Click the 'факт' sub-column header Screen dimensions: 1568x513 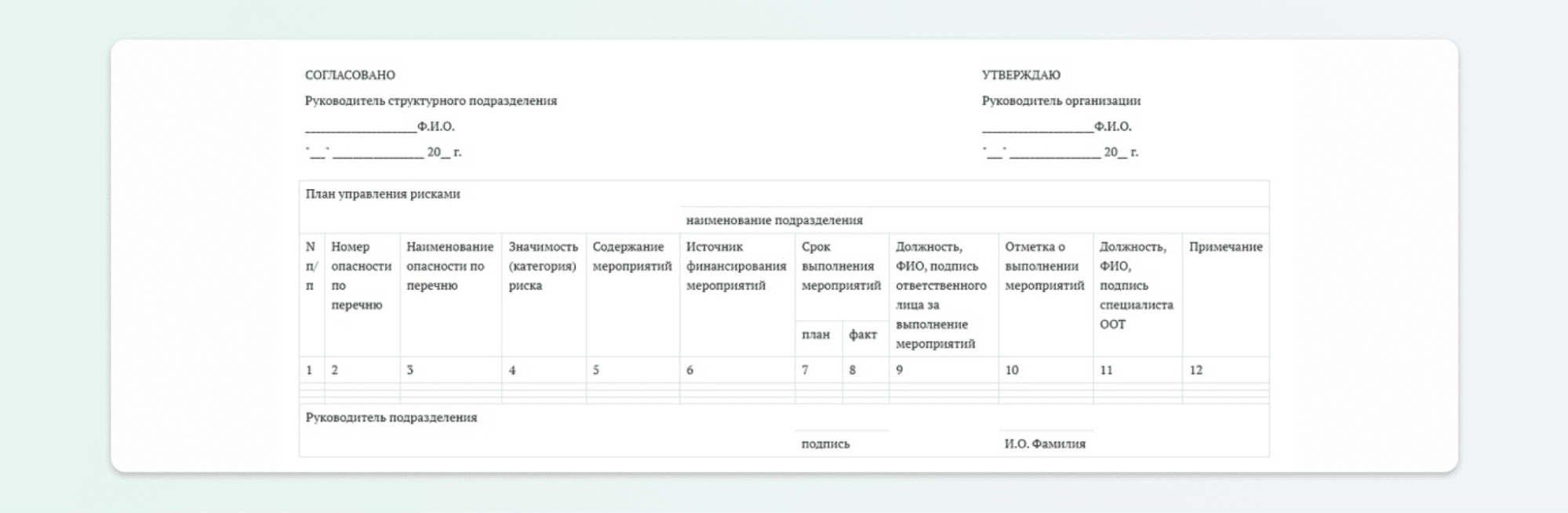tap(862, 335)
